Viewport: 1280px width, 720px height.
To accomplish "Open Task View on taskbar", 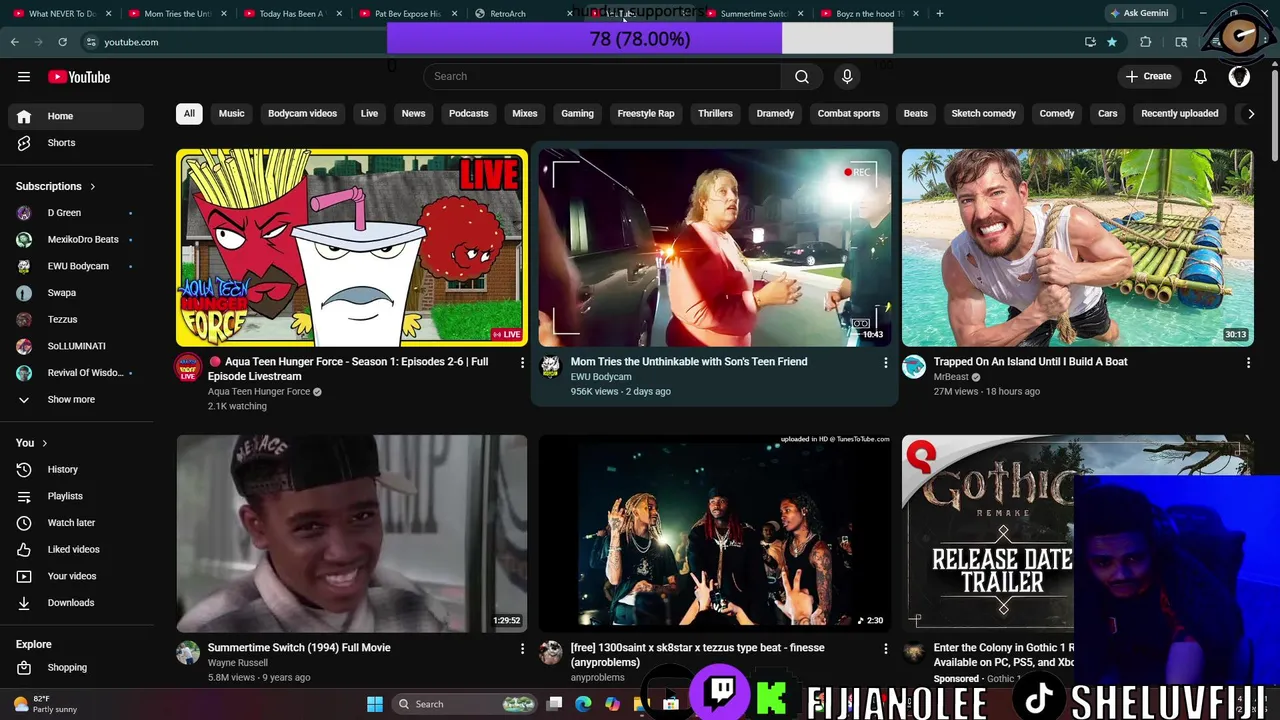I will (555, 704).
